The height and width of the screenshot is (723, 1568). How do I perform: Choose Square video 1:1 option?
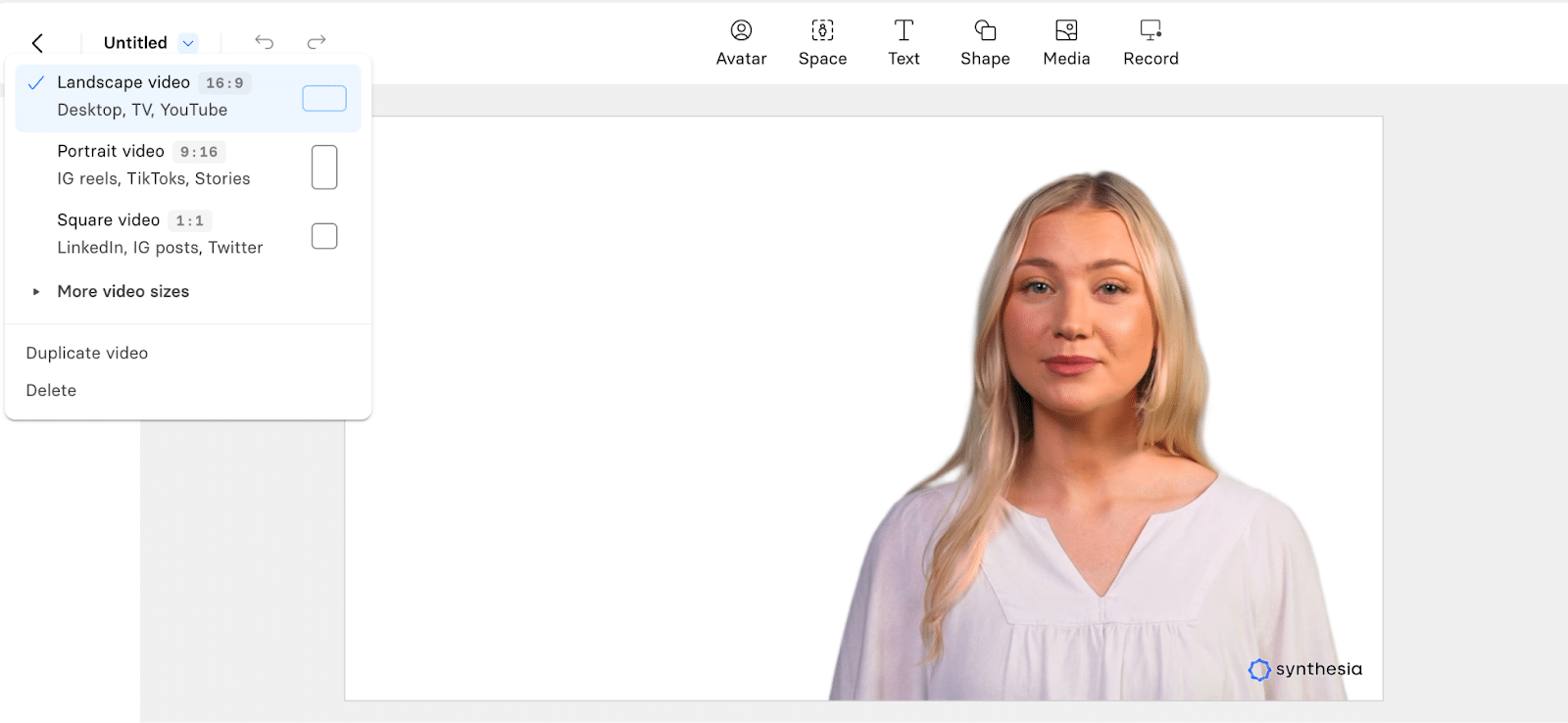[x=188, y=234]
